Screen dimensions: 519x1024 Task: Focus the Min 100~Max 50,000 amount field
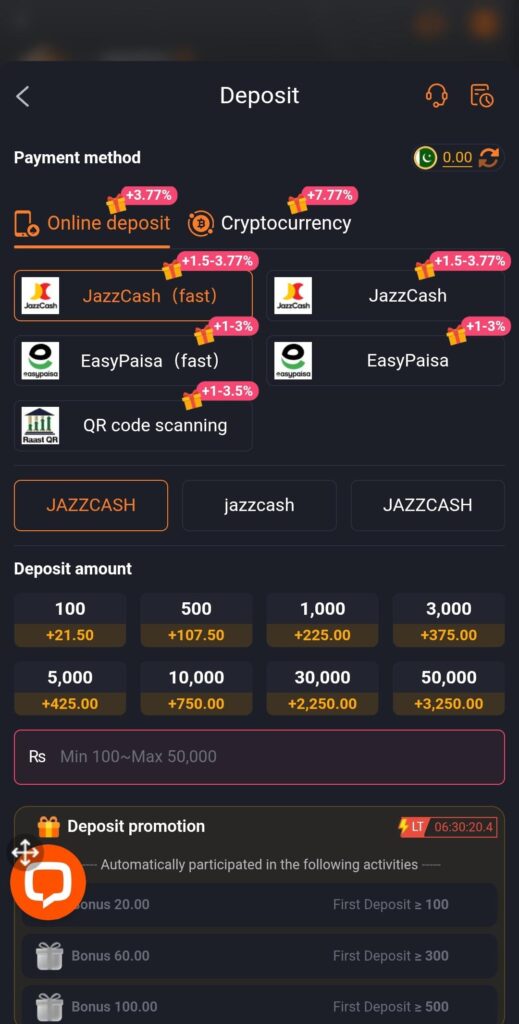[x=259, y=757]
